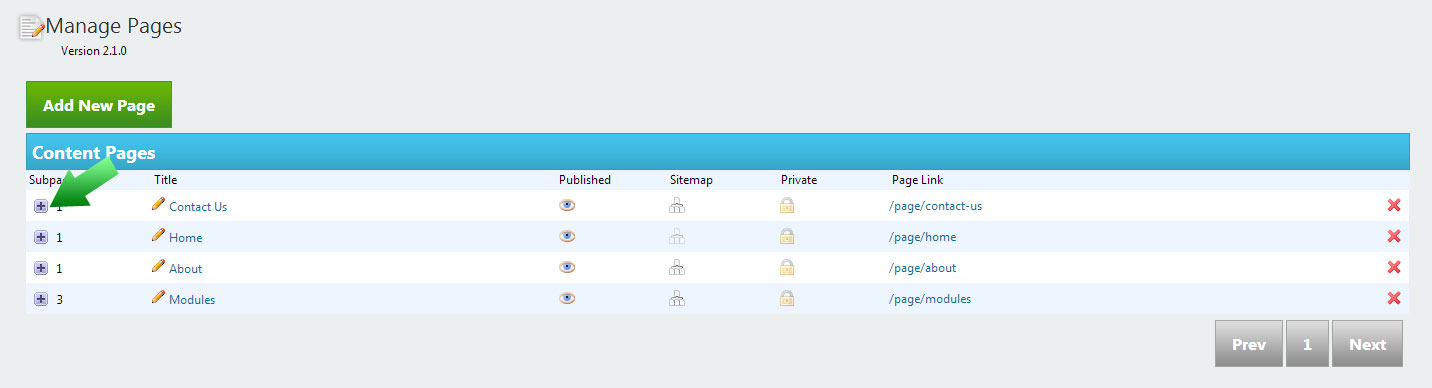Toggle sitemap icon for Modules
Image resolution: width=1432 pixels, height=388 pixels.
pos(677,299)
